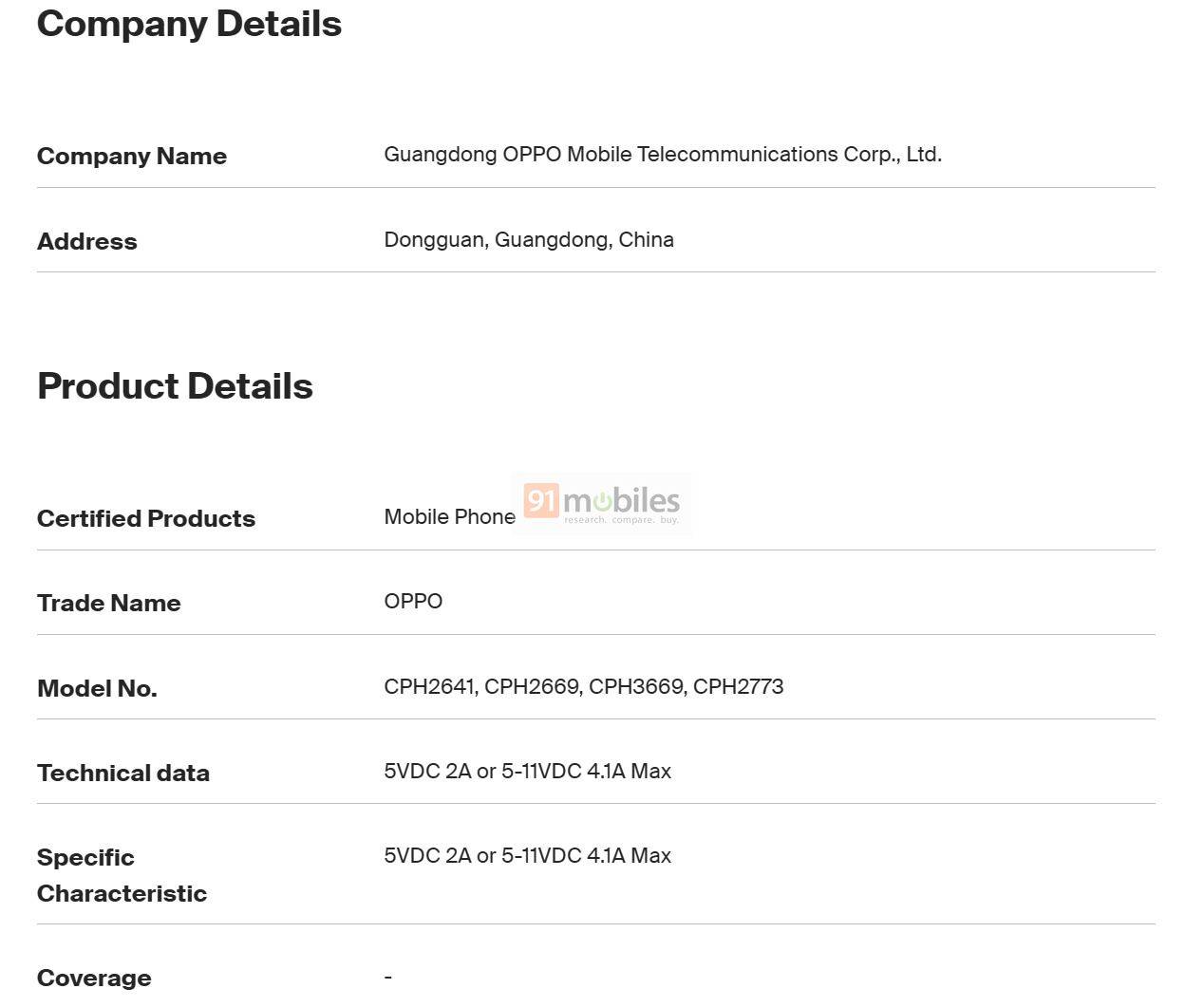
Task: Click the 91mobiles watermark logo
Action: click(x=602, y=503)
